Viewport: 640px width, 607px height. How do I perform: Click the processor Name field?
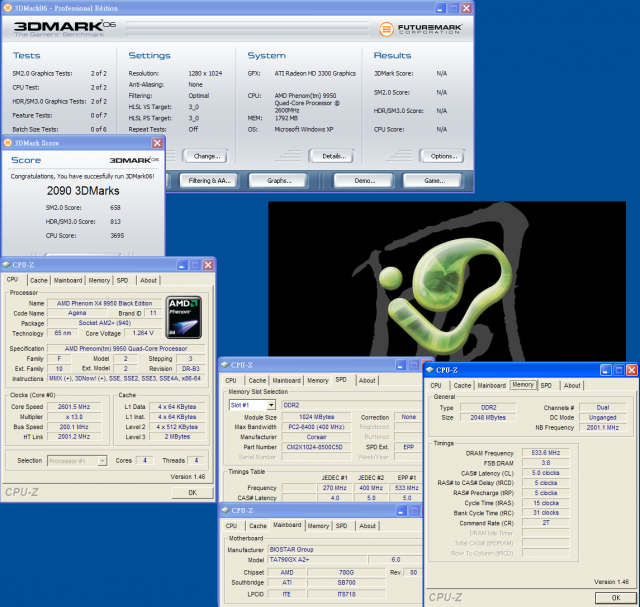click(104, 303)
